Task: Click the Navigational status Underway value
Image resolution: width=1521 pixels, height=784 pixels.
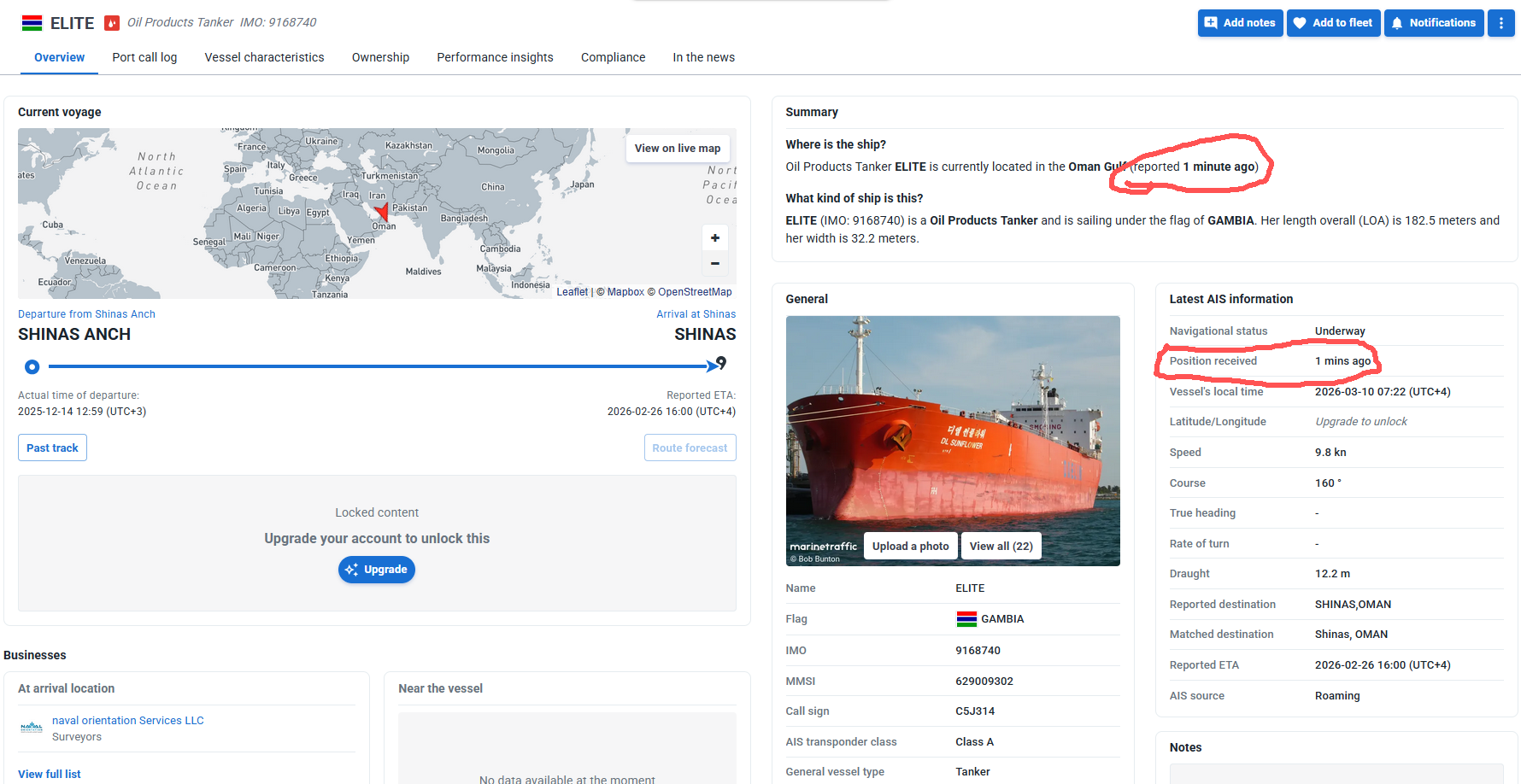Action: tap(1340, 331)
